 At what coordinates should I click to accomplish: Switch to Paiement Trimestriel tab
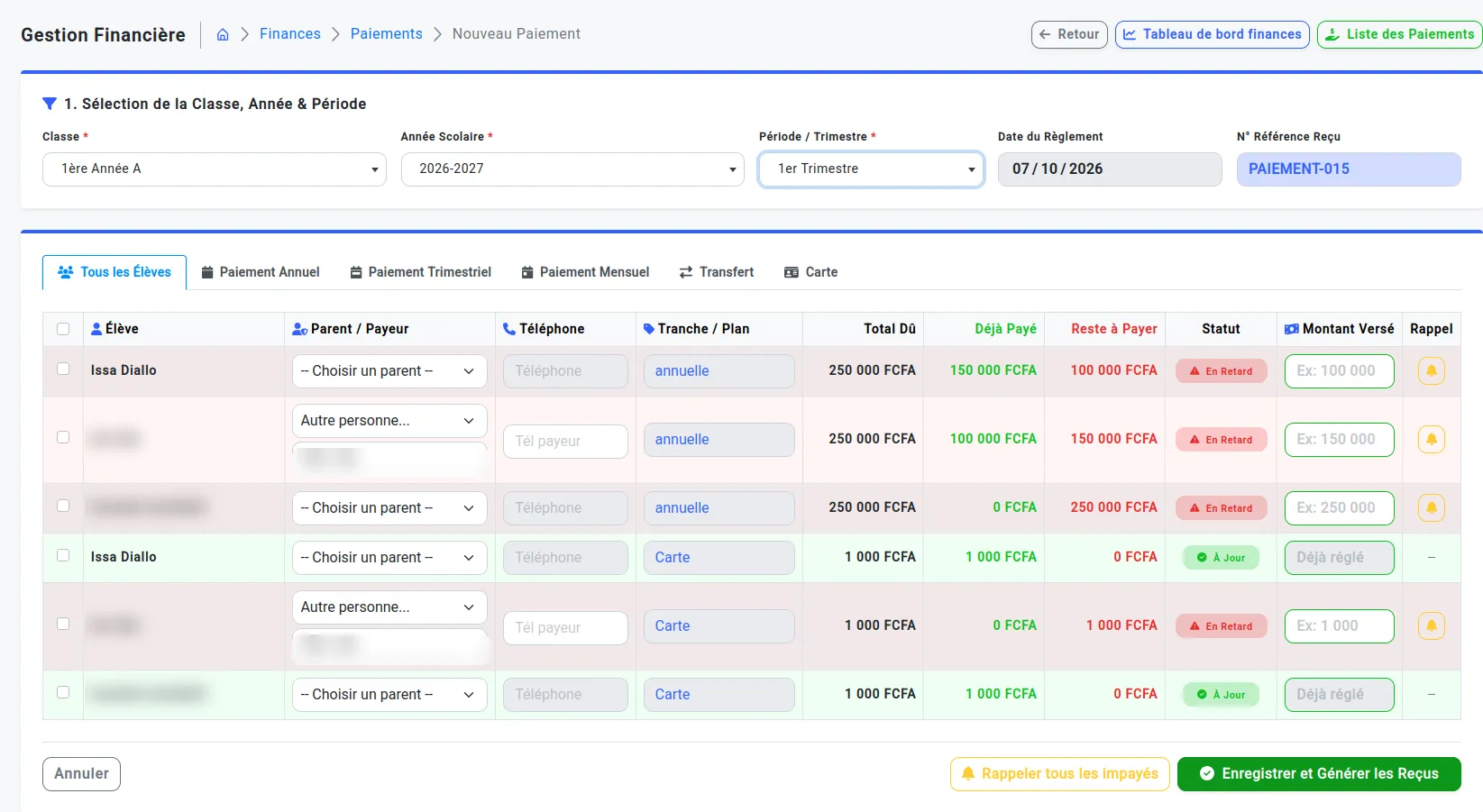point(421,272)
